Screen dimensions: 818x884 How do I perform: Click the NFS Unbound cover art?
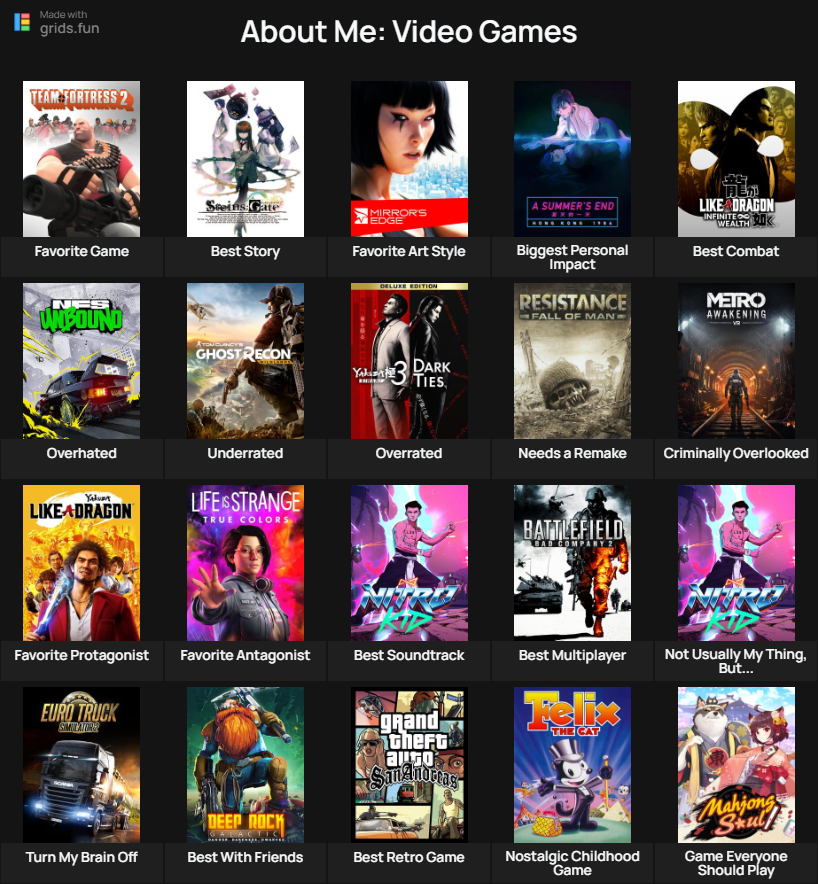[x=82, y=361]
